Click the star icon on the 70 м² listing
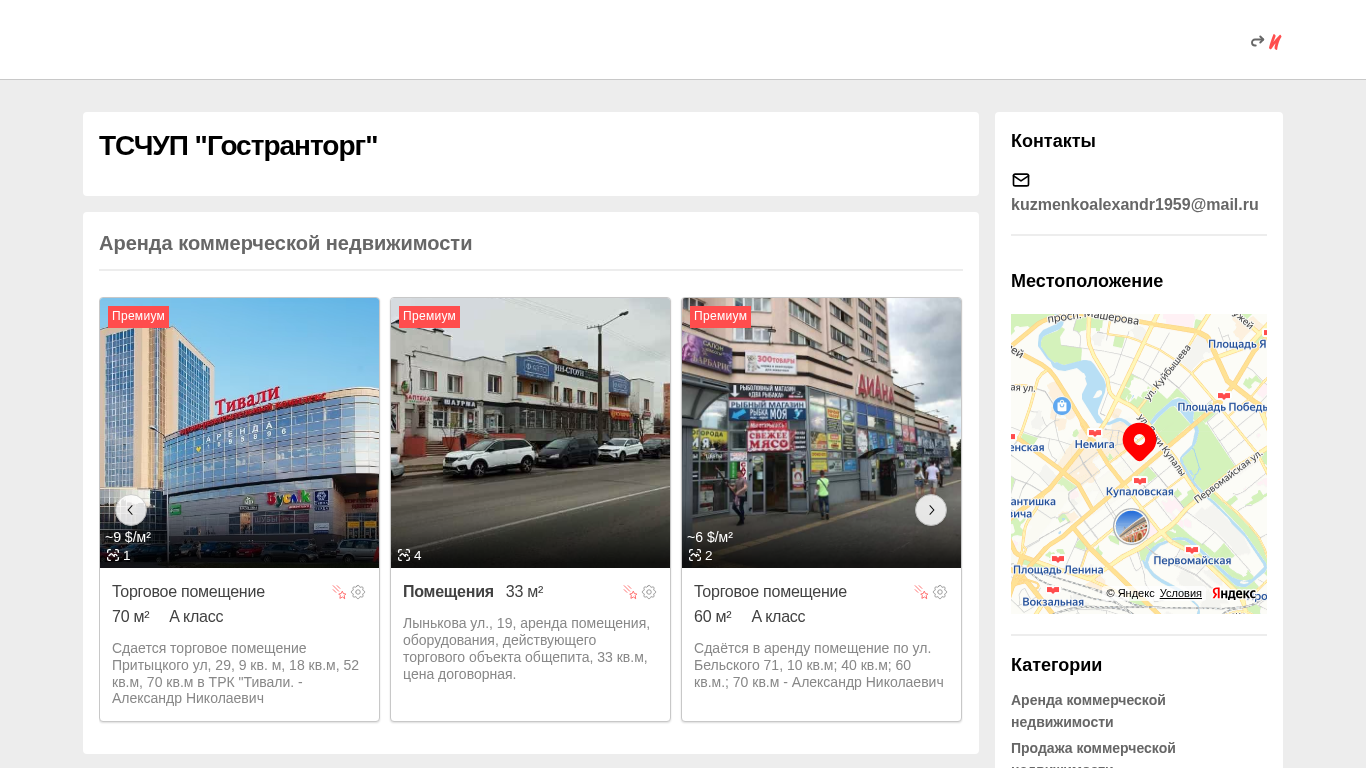The width and height of the screenshot is (1366, 768). pos(339,592)
